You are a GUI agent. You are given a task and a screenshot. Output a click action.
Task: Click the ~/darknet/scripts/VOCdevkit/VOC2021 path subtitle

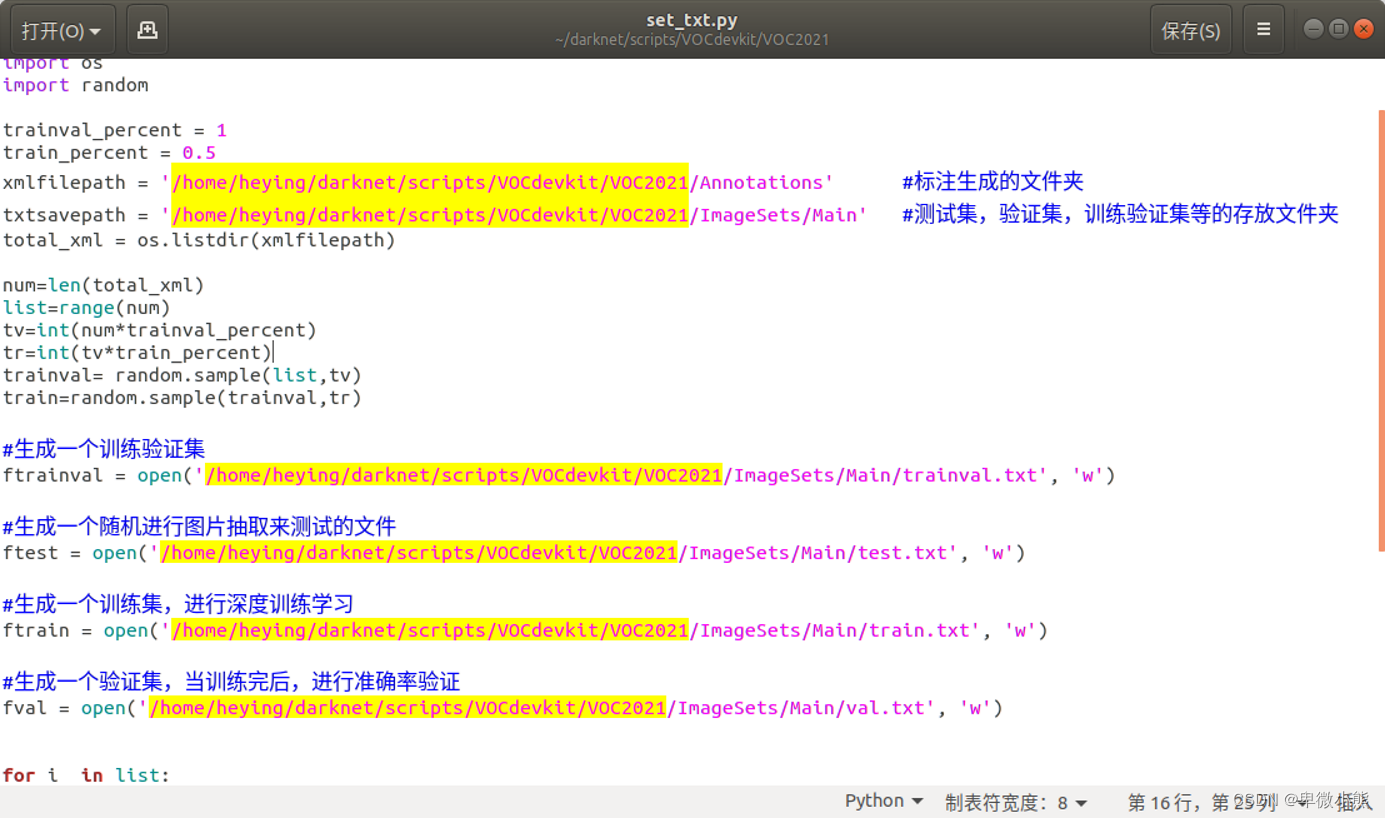pyautogui.click(x=692, y=40)
